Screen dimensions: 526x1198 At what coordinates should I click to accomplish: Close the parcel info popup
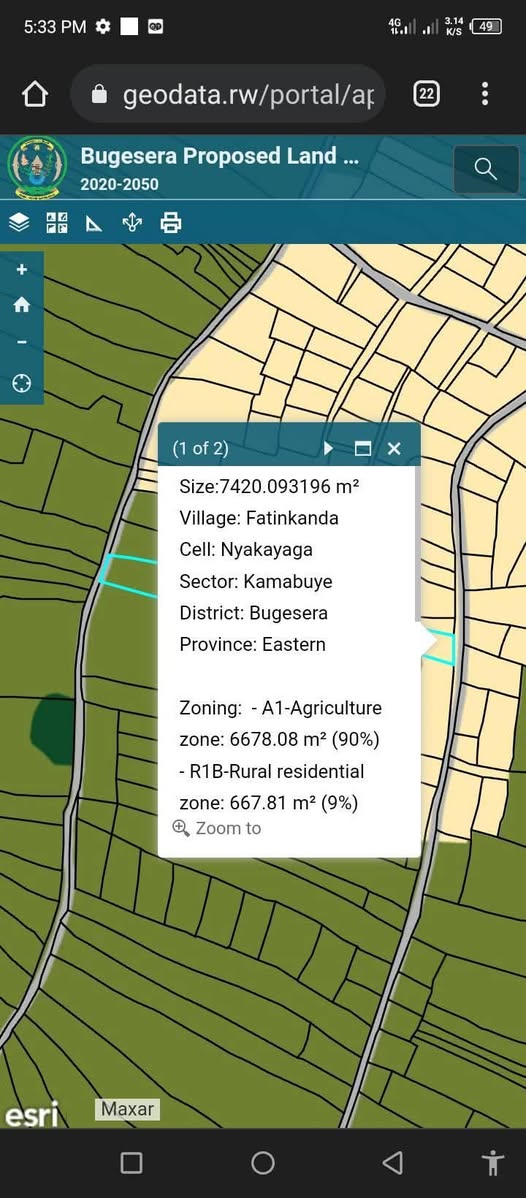tap(394, 448)
